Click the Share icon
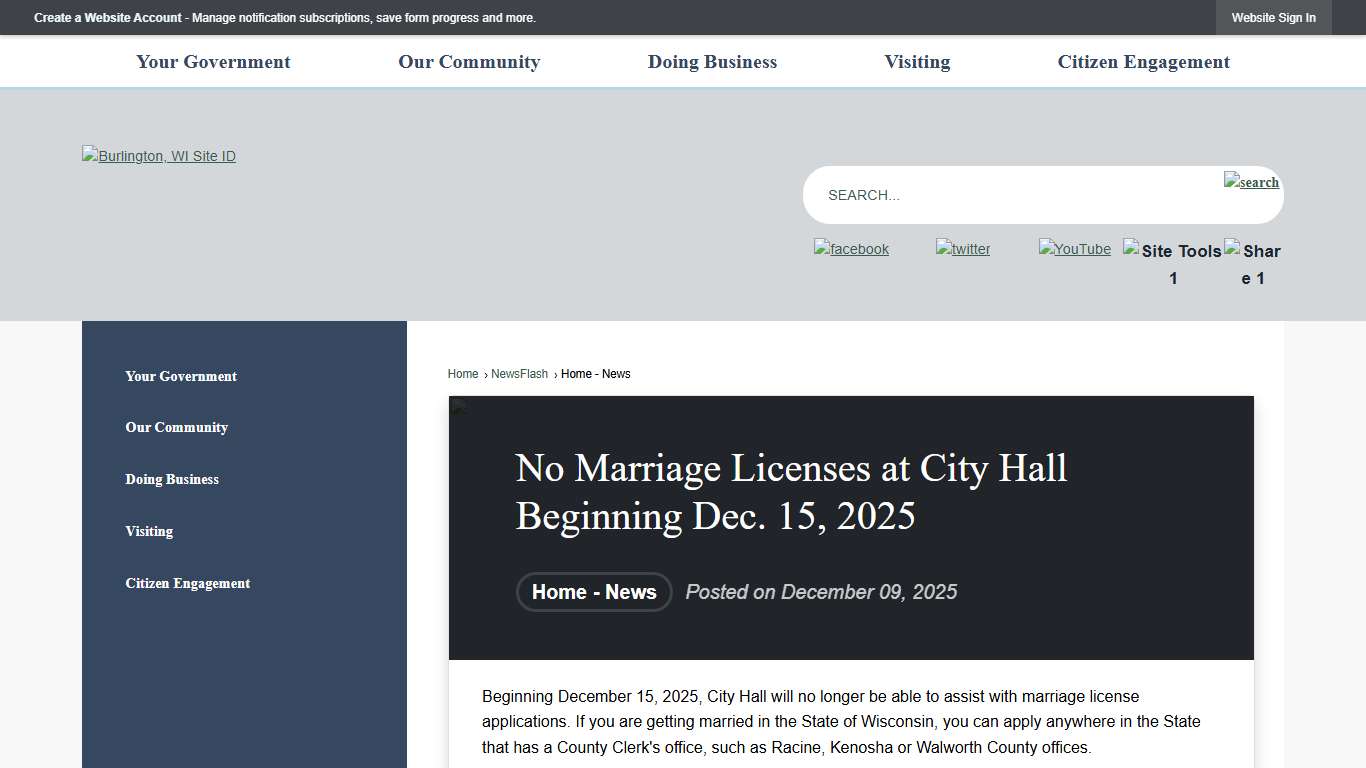 [1252, 263]
